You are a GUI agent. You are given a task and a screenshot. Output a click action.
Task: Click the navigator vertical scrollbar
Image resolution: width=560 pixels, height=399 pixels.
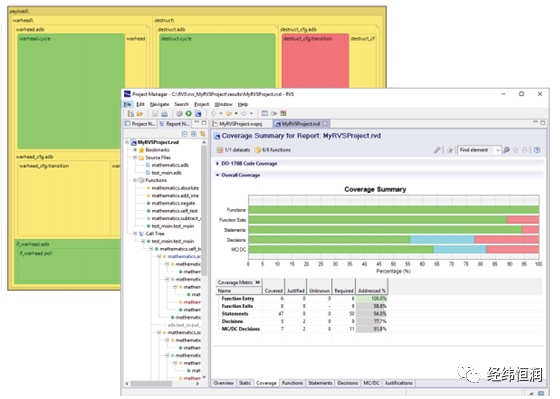pos(204,211)
